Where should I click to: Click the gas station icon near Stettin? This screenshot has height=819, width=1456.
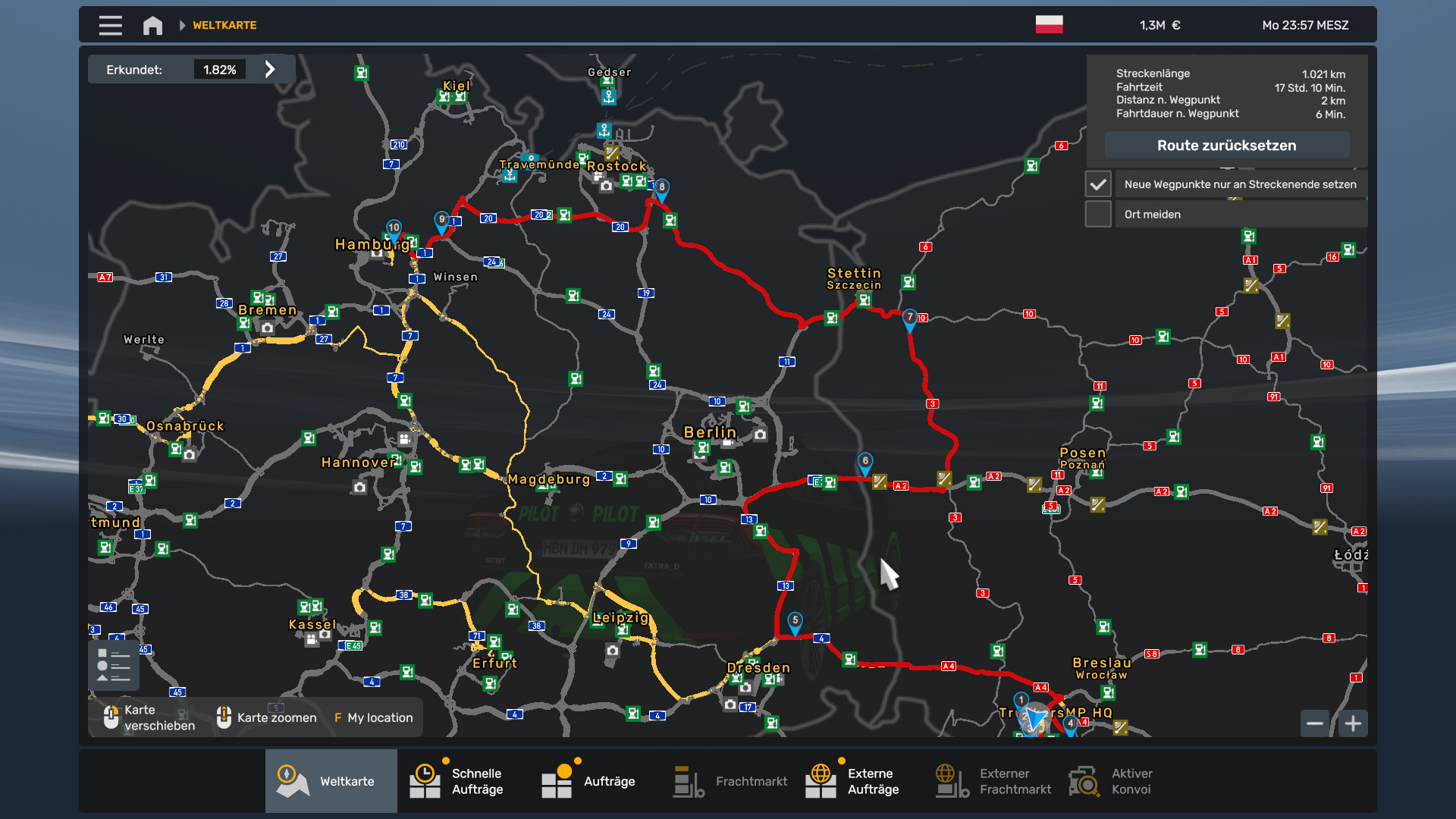864,300
